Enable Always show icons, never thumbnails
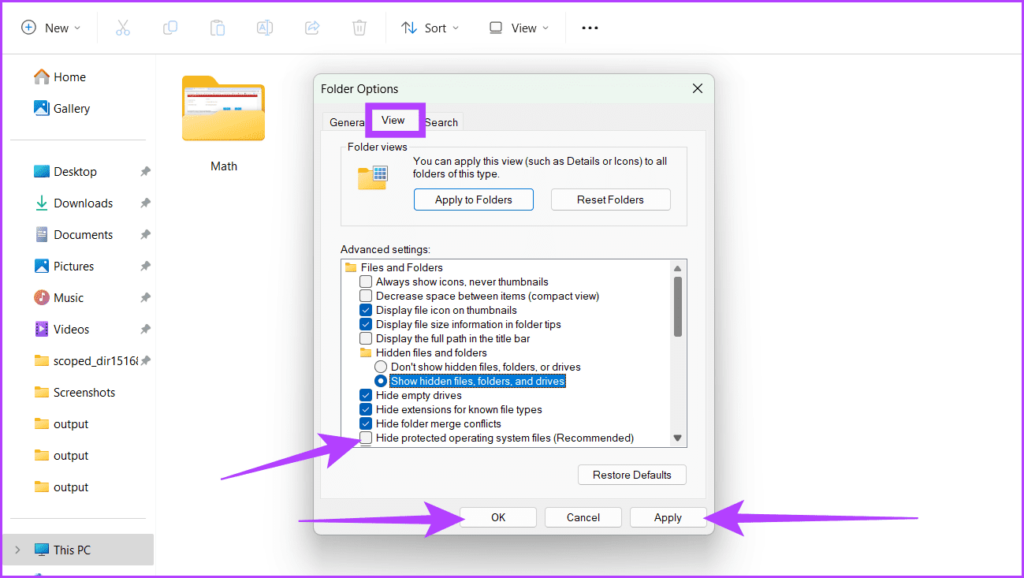Image resolution: width=1024 pixels, height=578 pixels. click(x=365, y=281)
